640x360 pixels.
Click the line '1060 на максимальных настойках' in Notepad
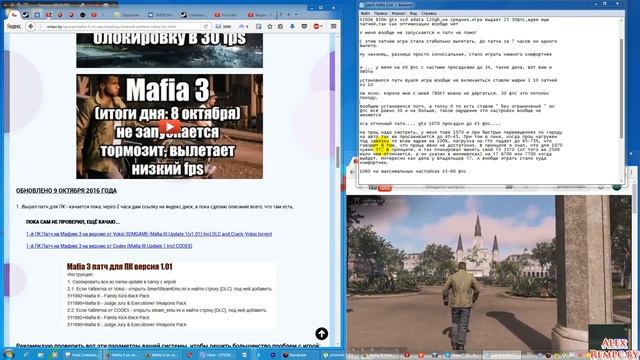coord(413,171)
